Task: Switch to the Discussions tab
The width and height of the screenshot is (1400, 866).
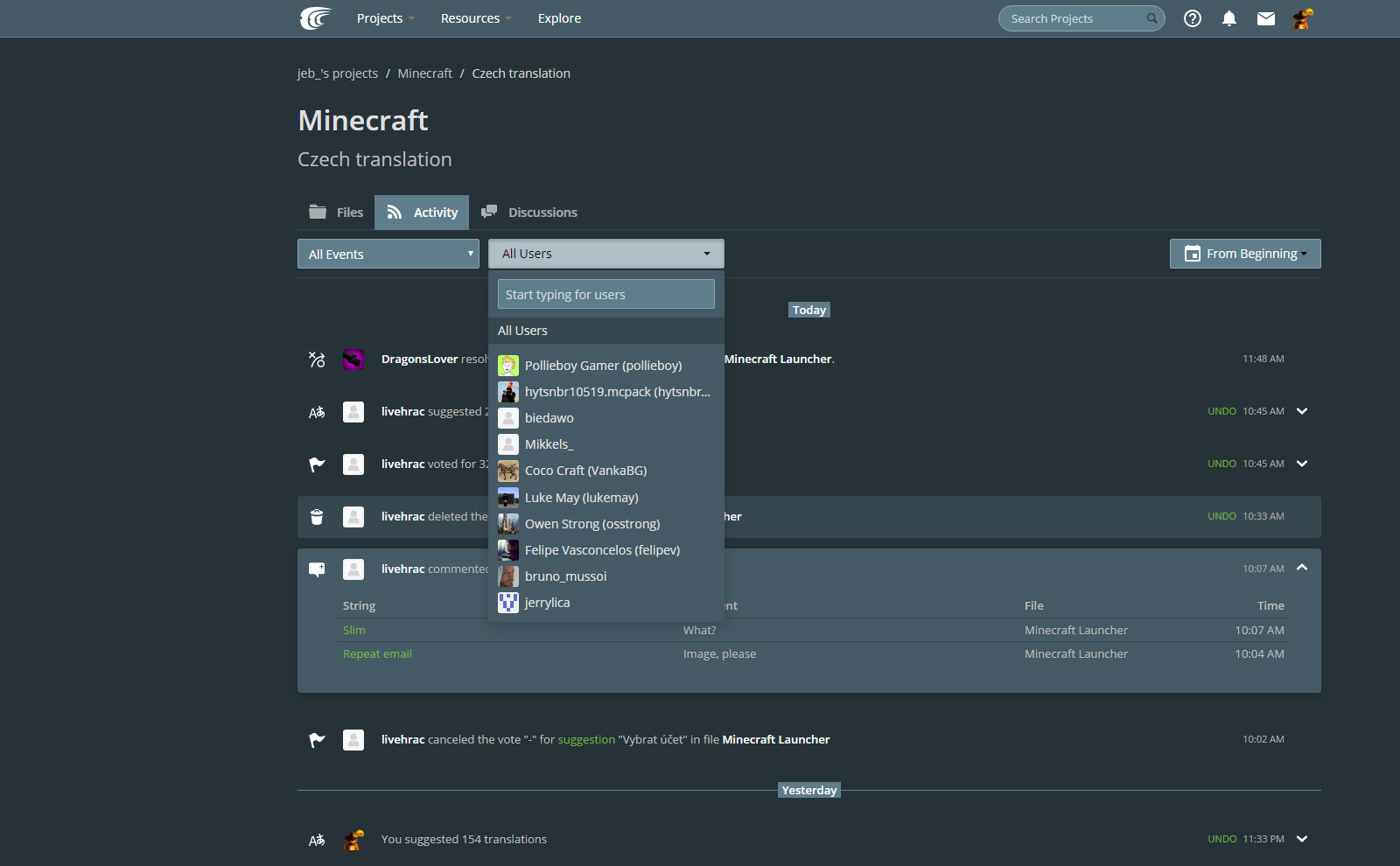Action: (x=529, y=213)
